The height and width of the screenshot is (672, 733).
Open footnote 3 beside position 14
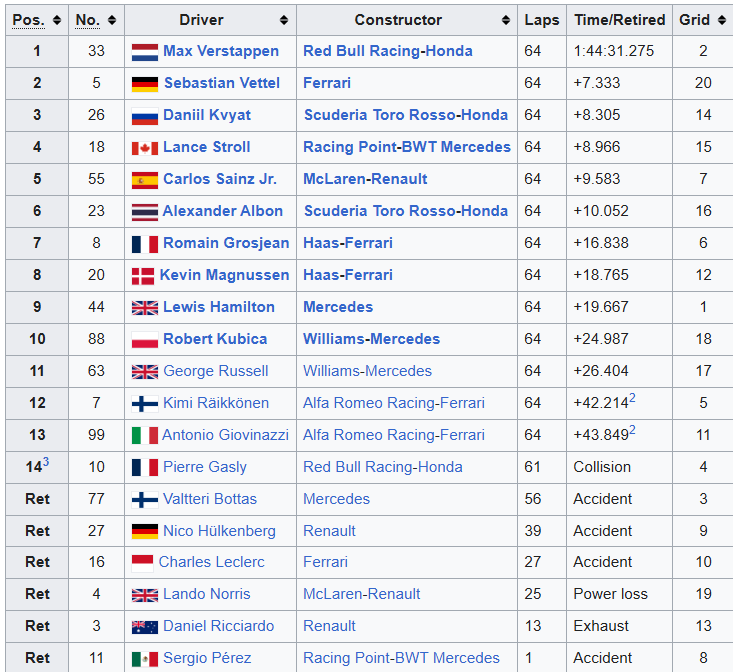46,462
